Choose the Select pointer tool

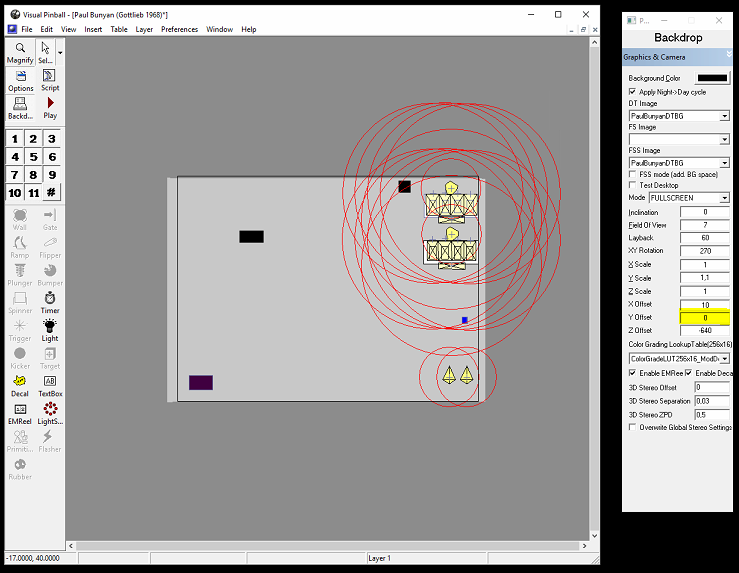point(45,53)
